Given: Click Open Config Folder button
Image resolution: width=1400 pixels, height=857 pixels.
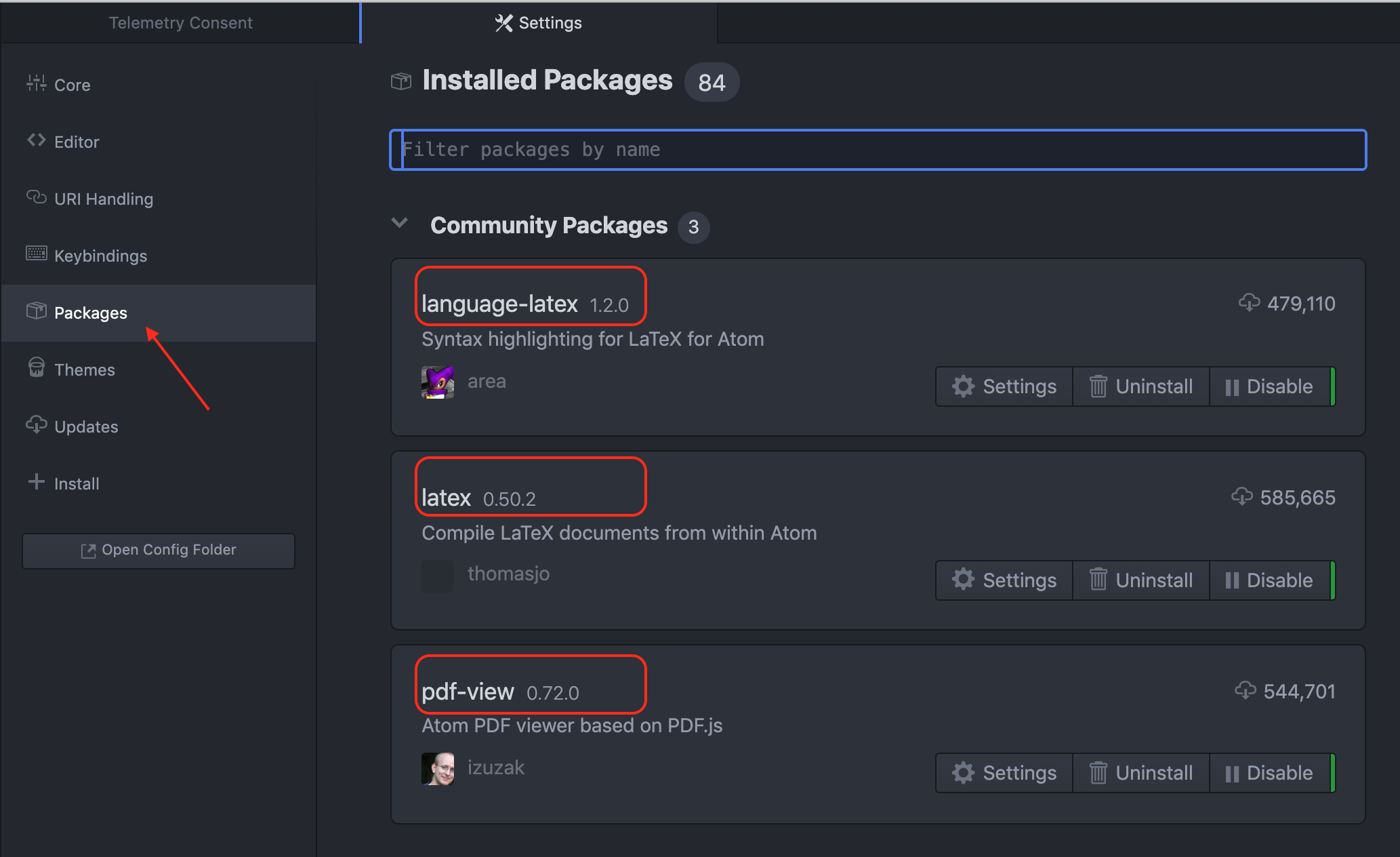Looking at the screenshot, I should click(159, 550).
